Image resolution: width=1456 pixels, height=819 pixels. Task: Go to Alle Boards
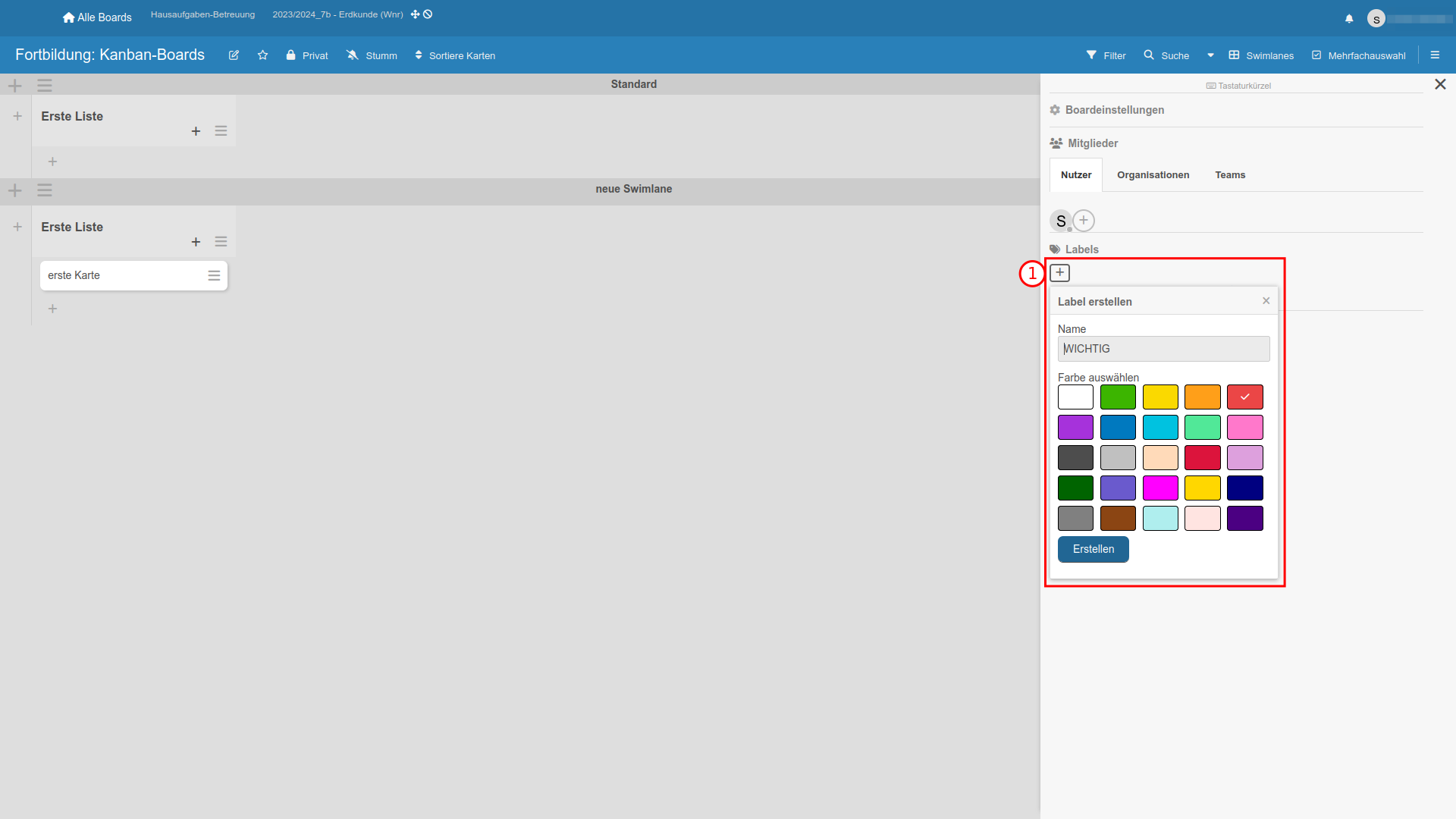[97, 17]
